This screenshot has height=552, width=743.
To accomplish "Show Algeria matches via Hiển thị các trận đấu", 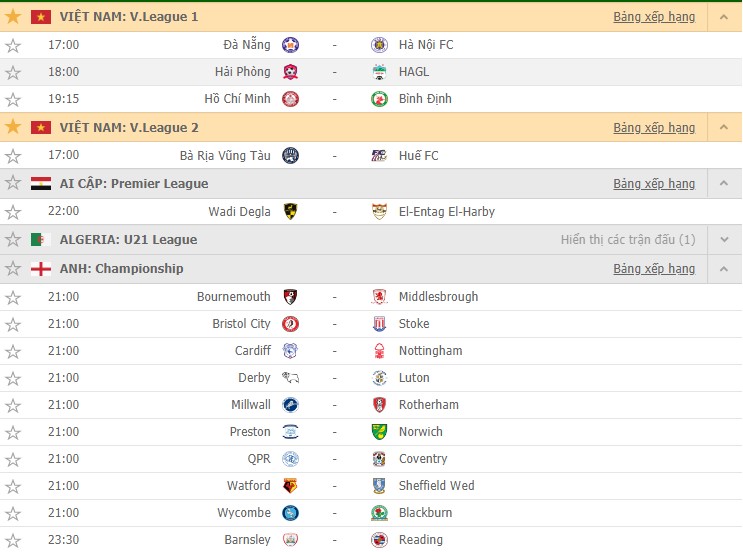I will (628, 240).
